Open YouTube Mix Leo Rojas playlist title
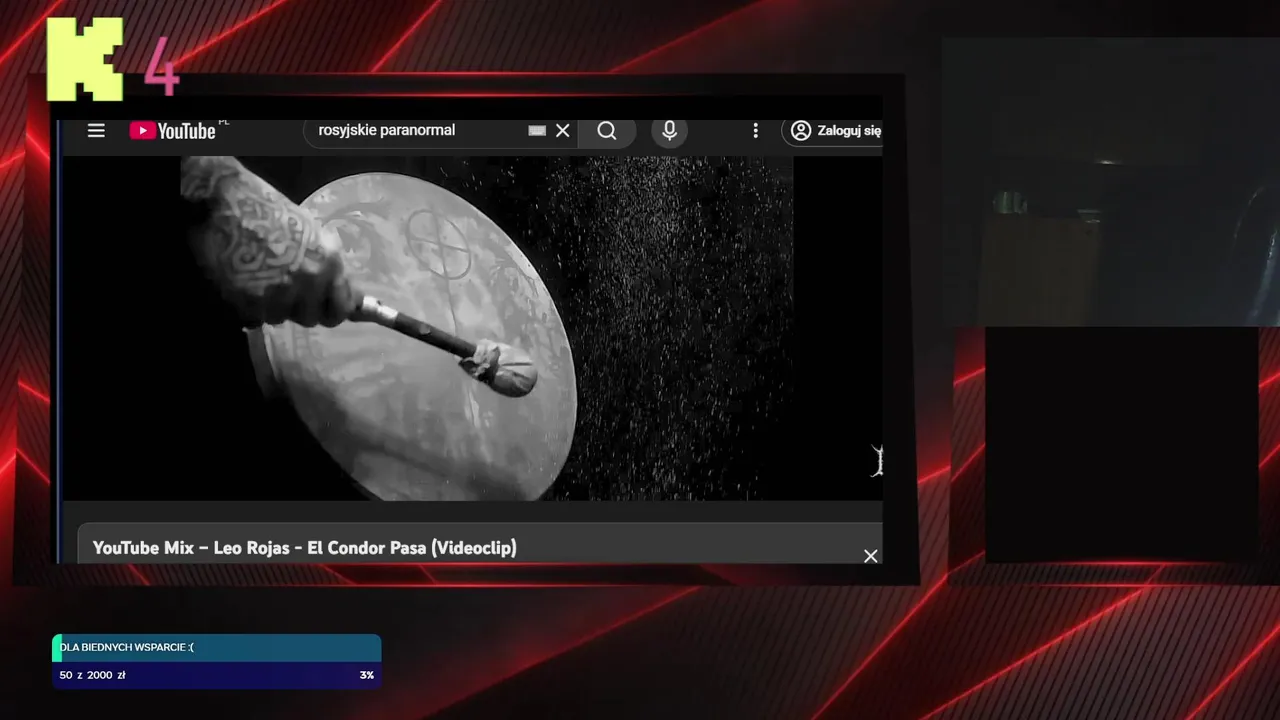The image size is (1280, 720). coord(305,548)
